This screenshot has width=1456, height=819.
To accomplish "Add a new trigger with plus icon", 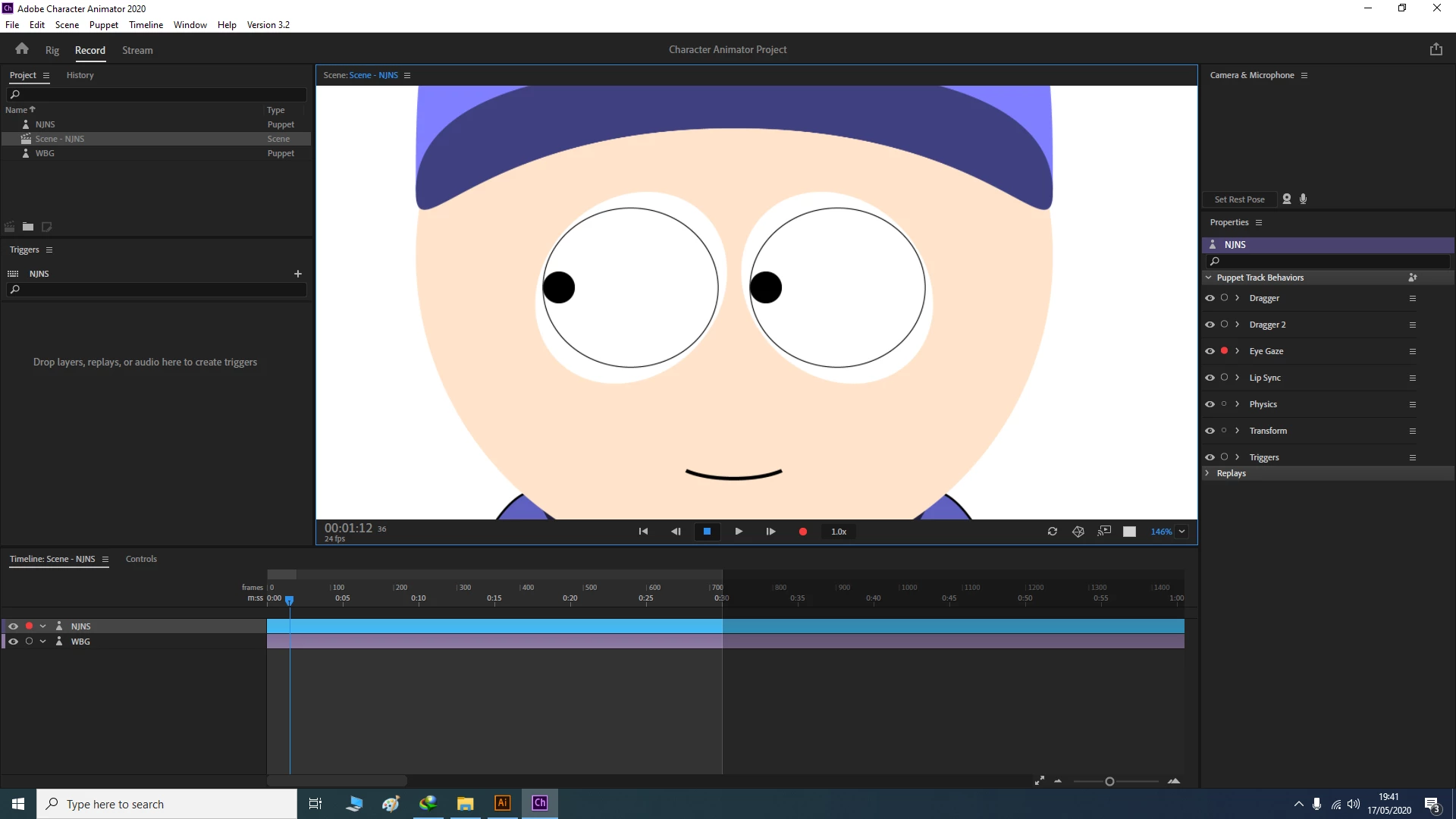I will 298,274.
